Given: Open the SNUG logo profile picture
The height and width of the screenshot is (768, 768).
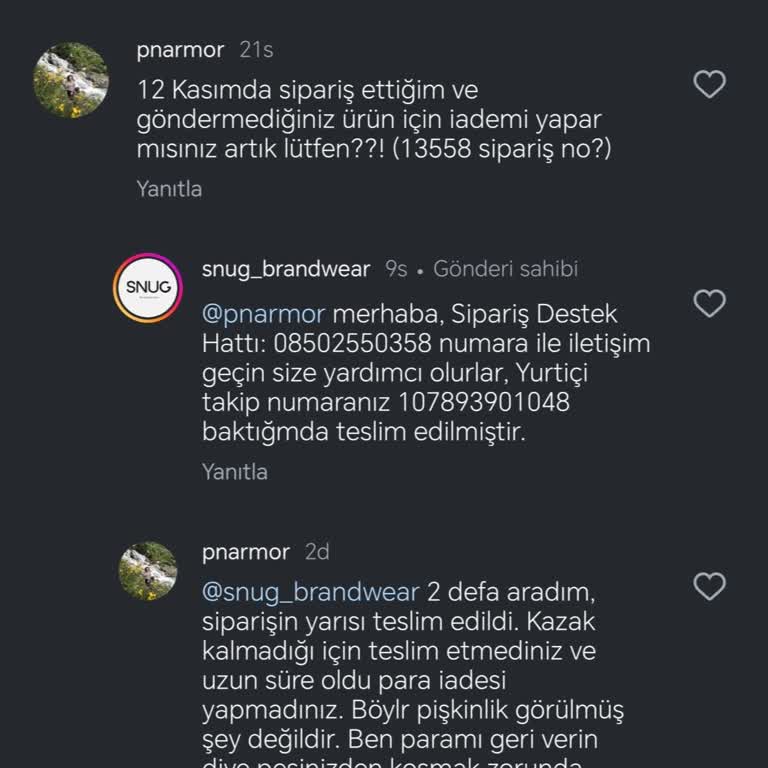Looking at the screenshot, I should [148, 288].
